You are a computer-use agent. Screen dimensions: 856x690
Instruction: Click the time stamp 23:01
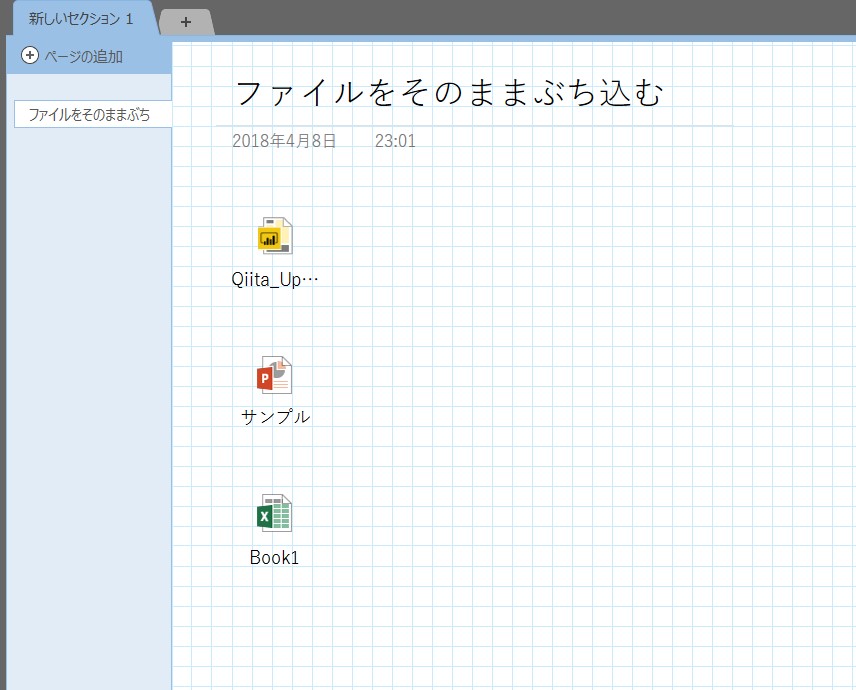pyautogui.click(x=395, y=141)
